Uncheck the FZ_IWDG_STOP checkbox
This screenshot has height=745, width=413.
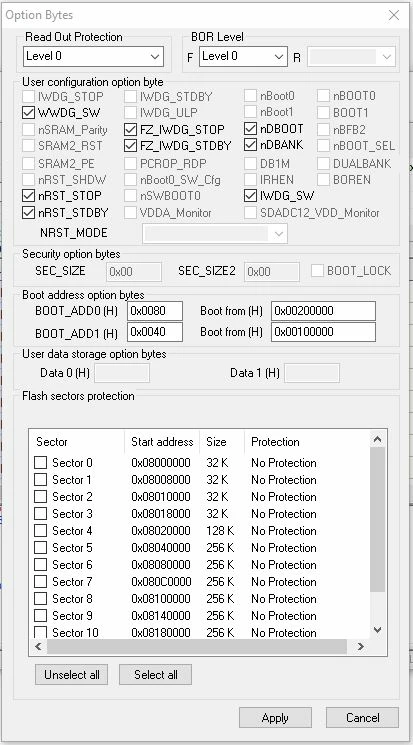(x=130, y=129)
